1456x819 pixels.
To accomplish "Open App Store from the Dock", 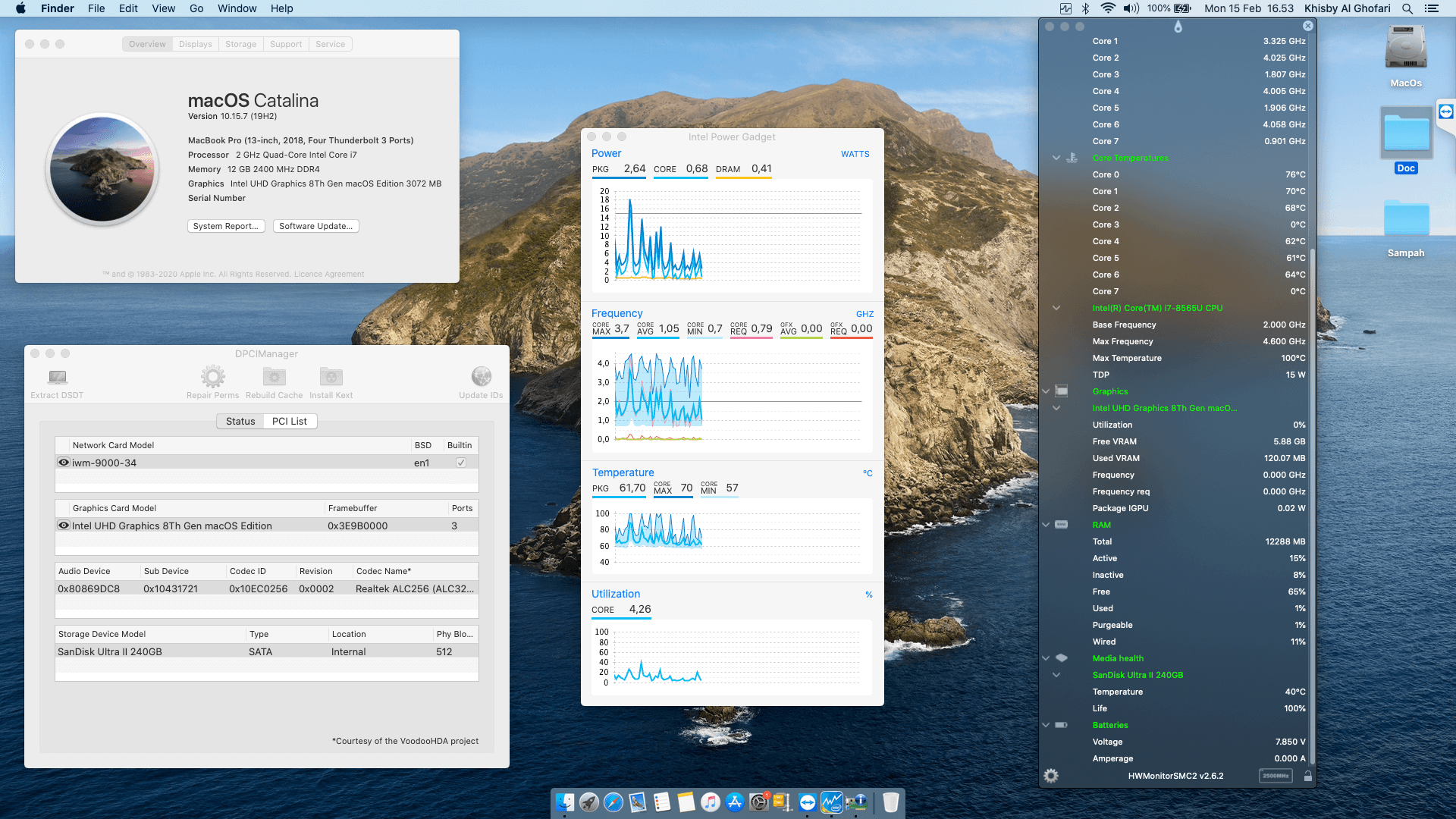I will point(735,802).
